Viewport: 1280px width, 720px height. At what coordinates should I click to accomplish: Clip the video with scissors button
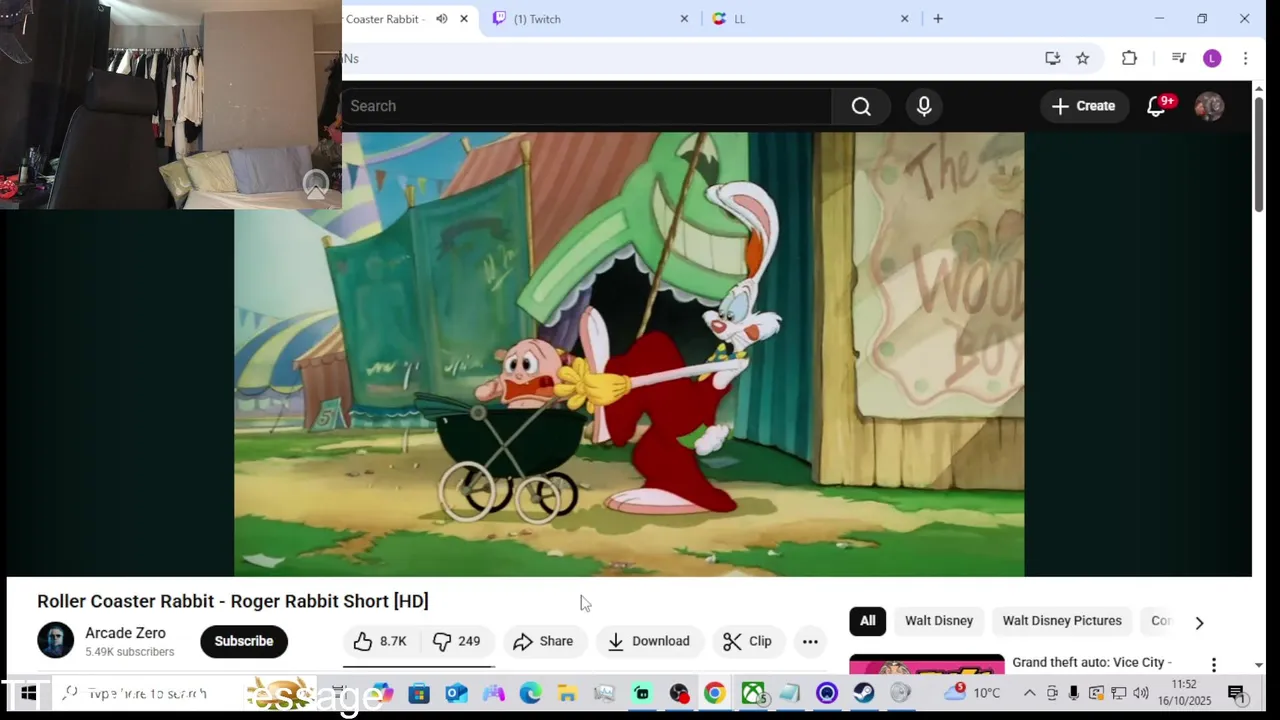pyautogui.click(x=748, y=641)
